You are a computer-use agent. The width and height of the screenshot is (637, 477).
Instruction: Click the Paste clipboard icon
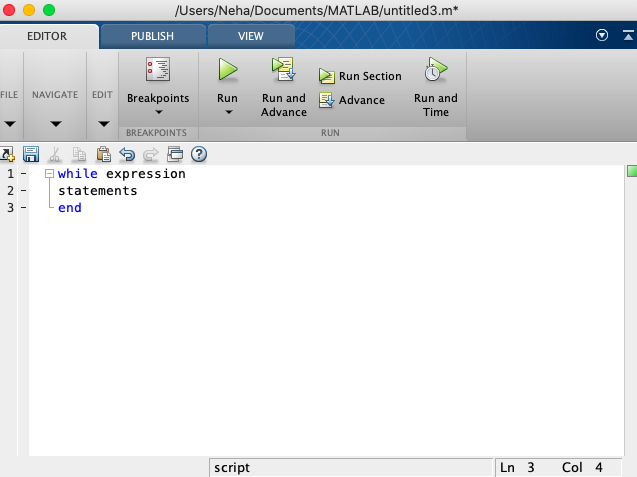coord(103,154)
